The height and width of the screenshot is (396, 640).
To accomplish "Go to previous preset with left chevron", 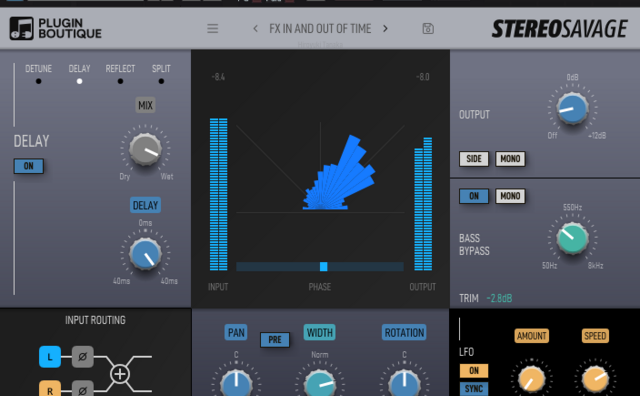I will tap(256, 29).
